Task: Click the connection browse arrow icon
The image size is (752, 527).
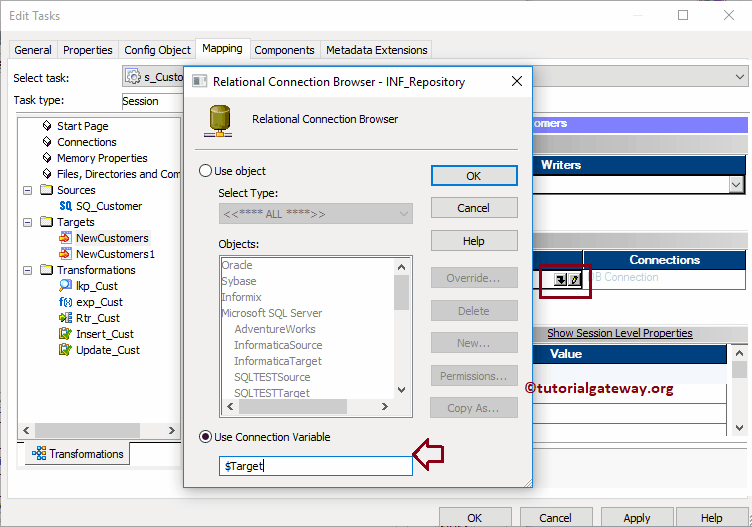Action: point(560,279)
